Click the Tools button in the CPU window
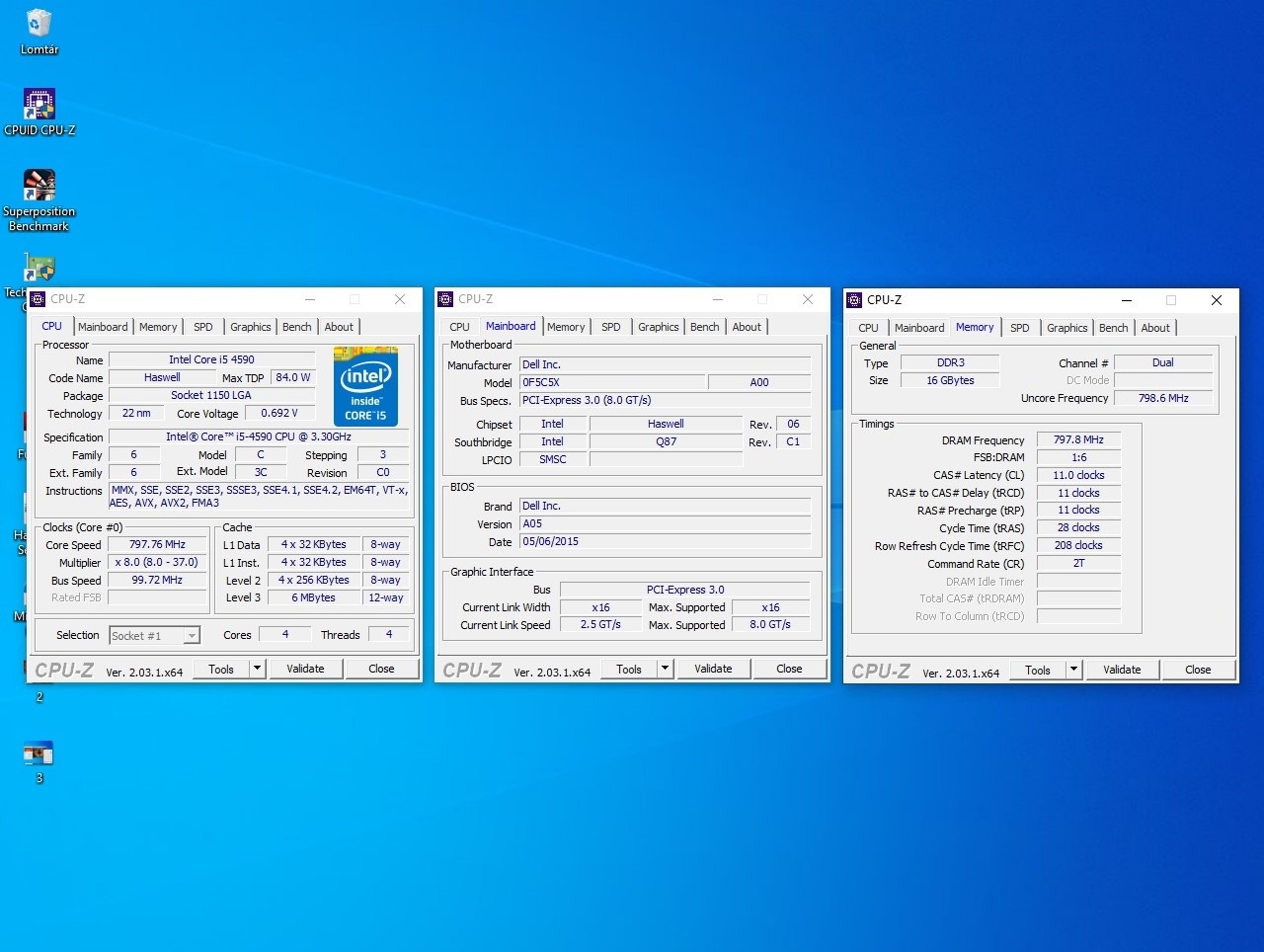Screen dimensions: 1264x952 tap(221, 669)
